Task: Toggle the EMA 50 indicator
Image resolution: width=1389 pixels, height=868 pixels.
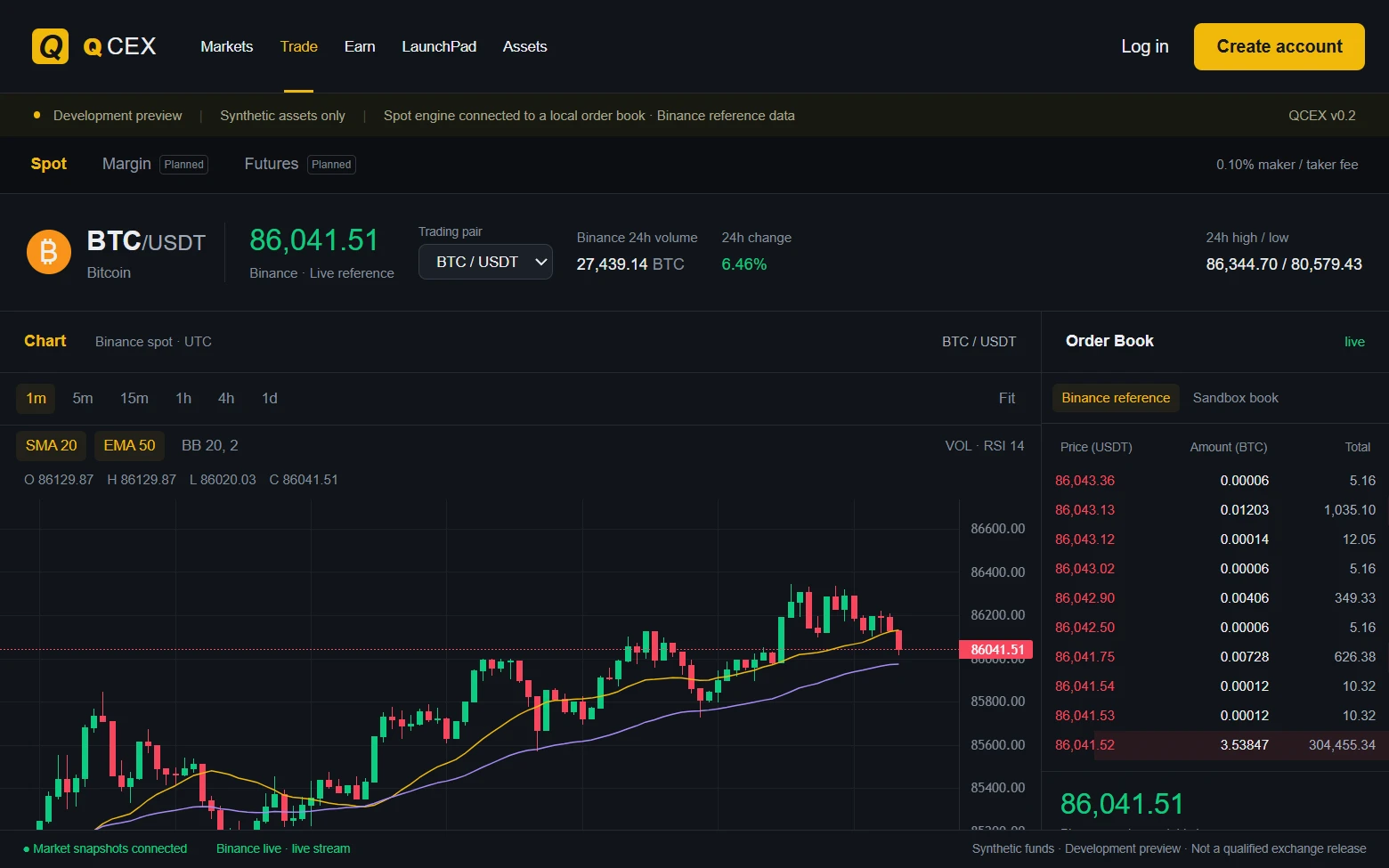Action: [129, 445]
